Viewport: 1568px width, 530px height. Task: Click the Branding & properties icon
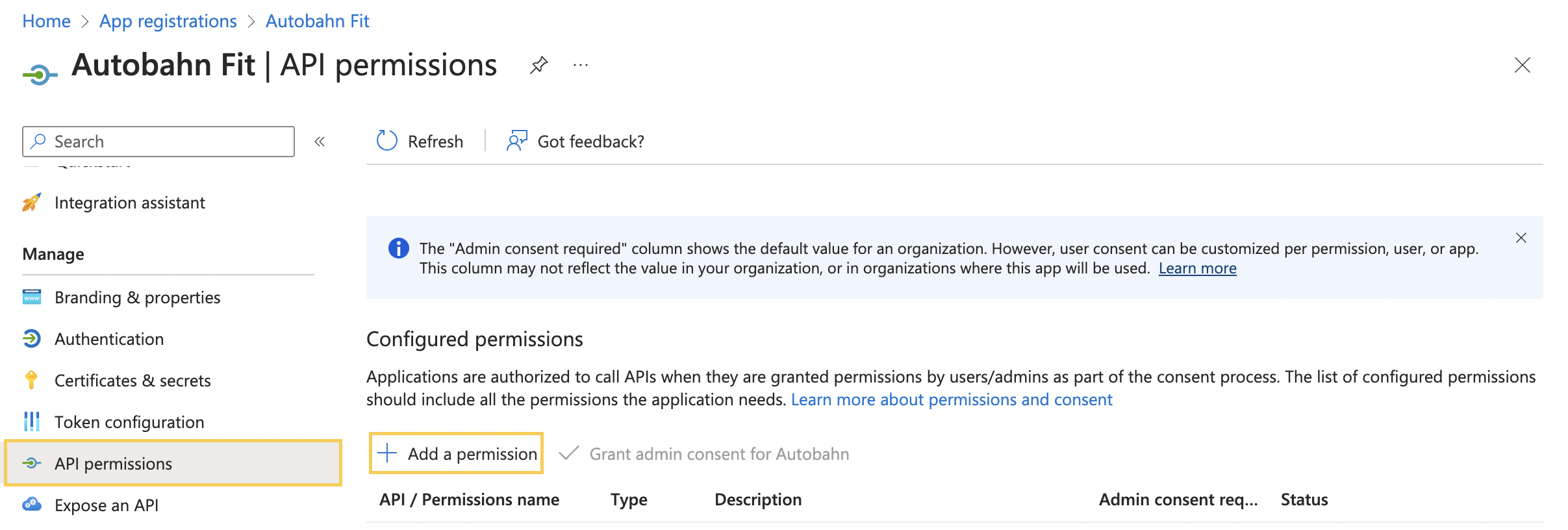tap(31, 297)
